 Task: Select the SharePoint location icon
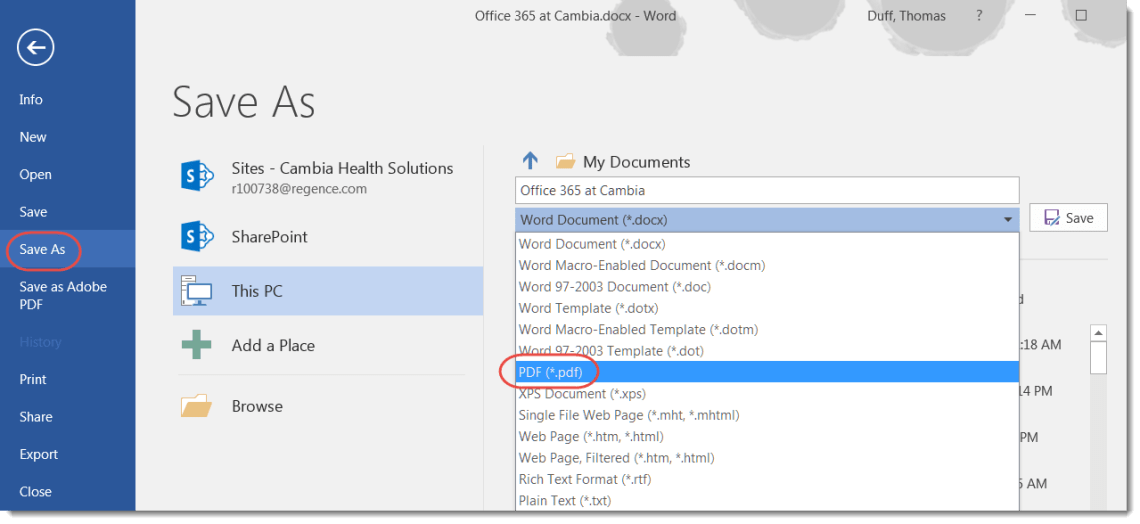point(197,236)
